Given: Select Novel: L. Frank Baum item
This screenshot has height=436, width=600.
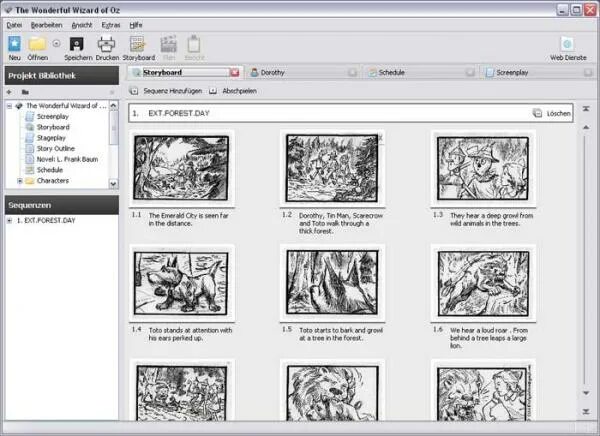Looking at the screenshot, I should pyautogui.click(x=67, y=159).
